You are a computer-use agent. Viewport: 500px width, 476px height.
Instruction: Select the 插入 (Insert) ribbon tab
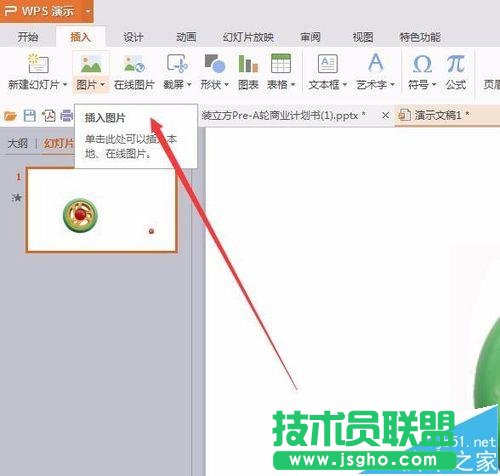click(80, 37)
